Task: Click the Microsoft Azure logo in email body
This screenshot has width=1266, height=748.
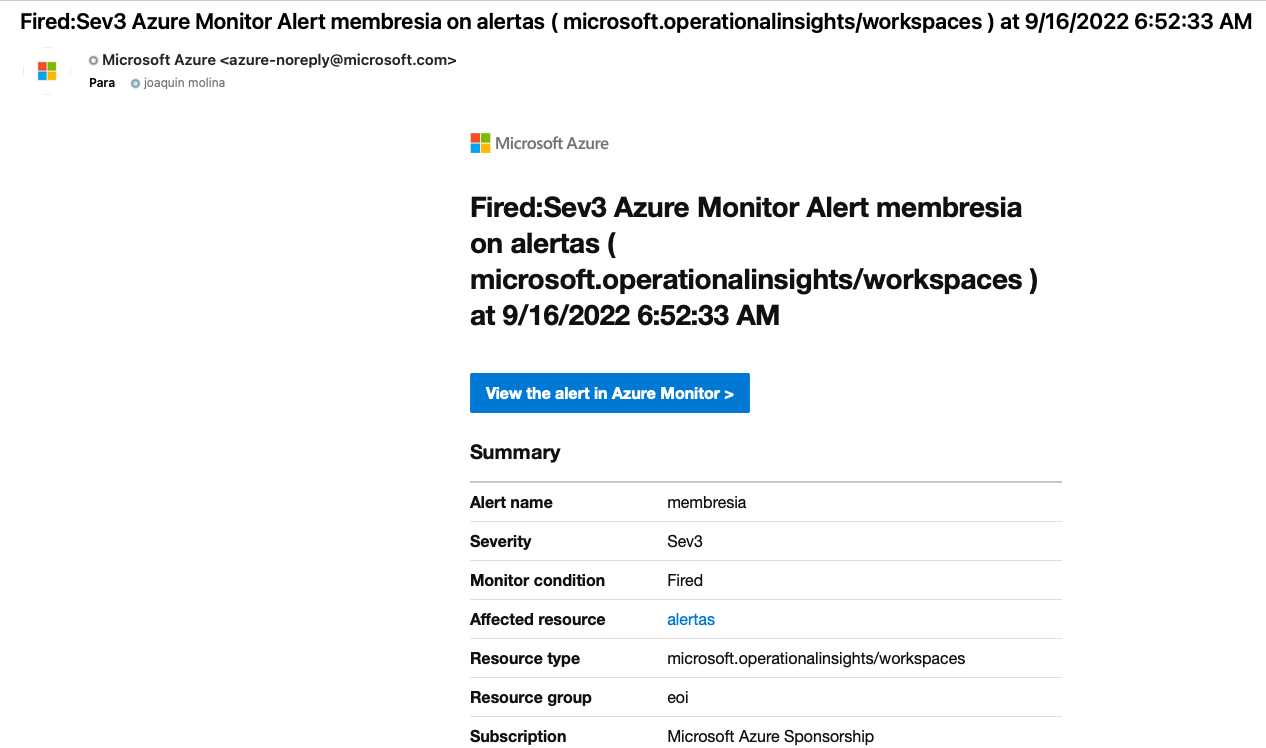Action: tap(539, 143)
